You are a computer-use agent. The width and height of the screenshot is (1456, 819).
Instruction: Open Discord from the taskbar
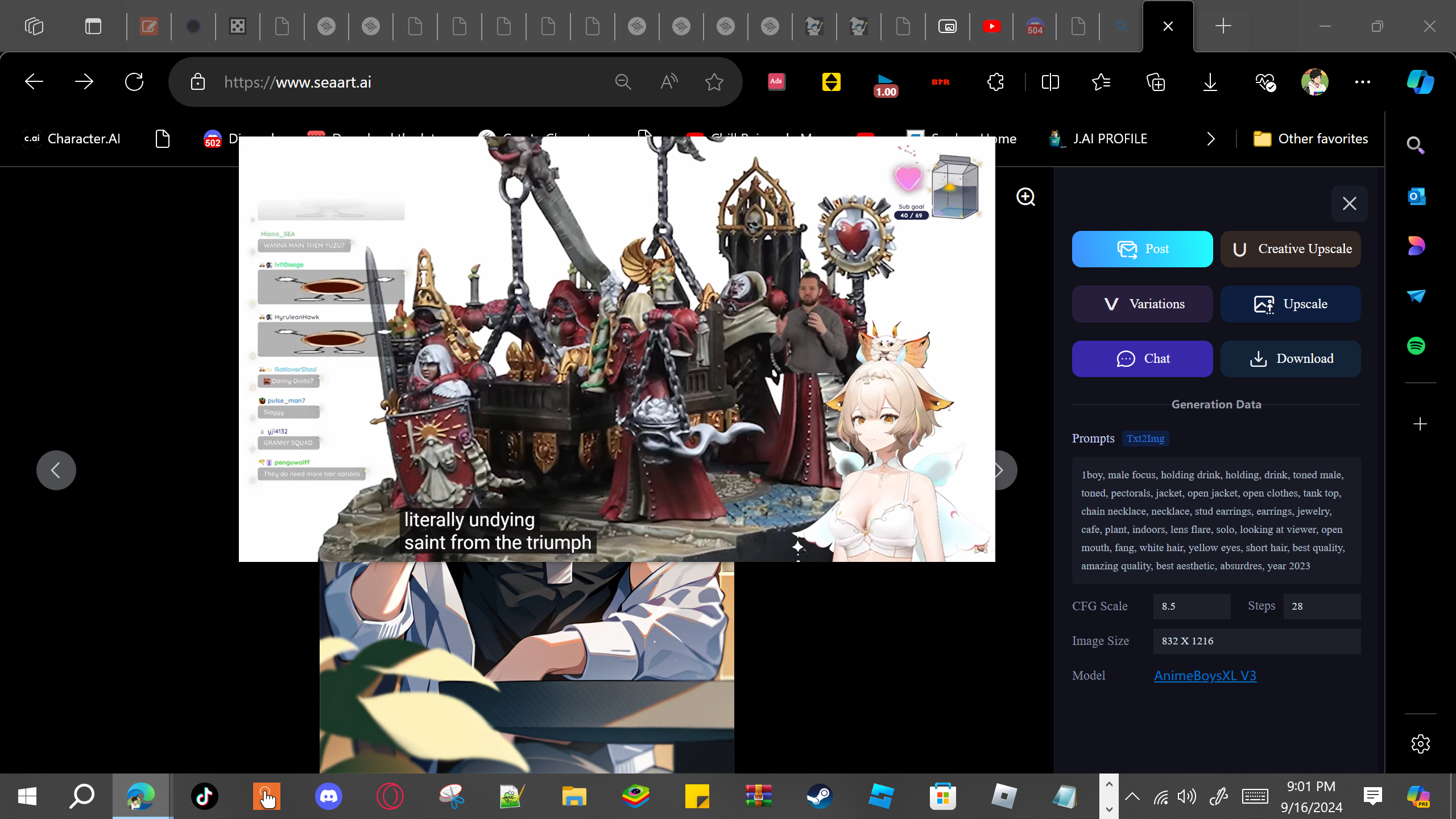pyautogui.click(x=329, y=796)
